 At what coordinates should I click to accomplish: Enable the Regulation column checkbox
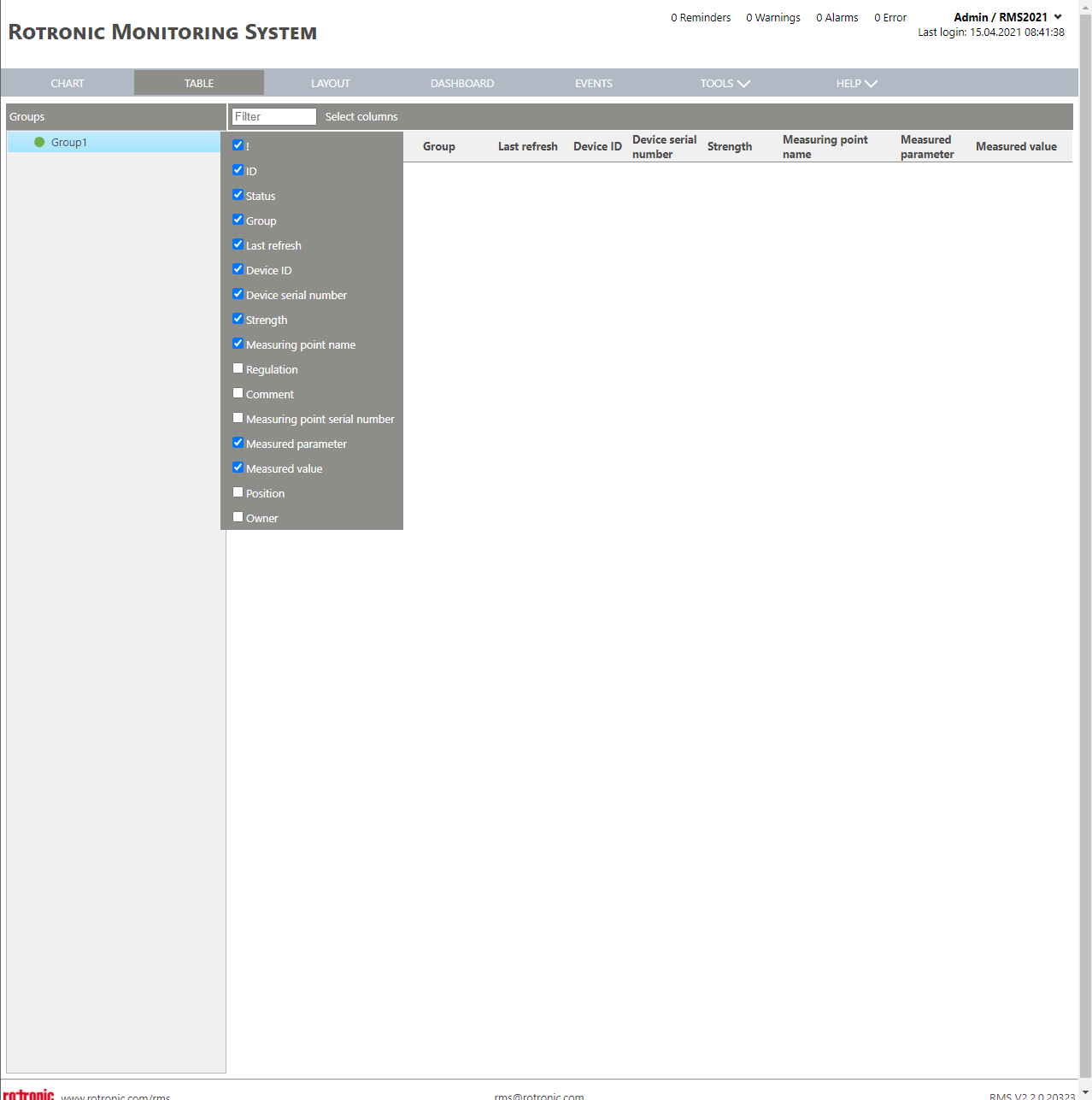(238, 368)
